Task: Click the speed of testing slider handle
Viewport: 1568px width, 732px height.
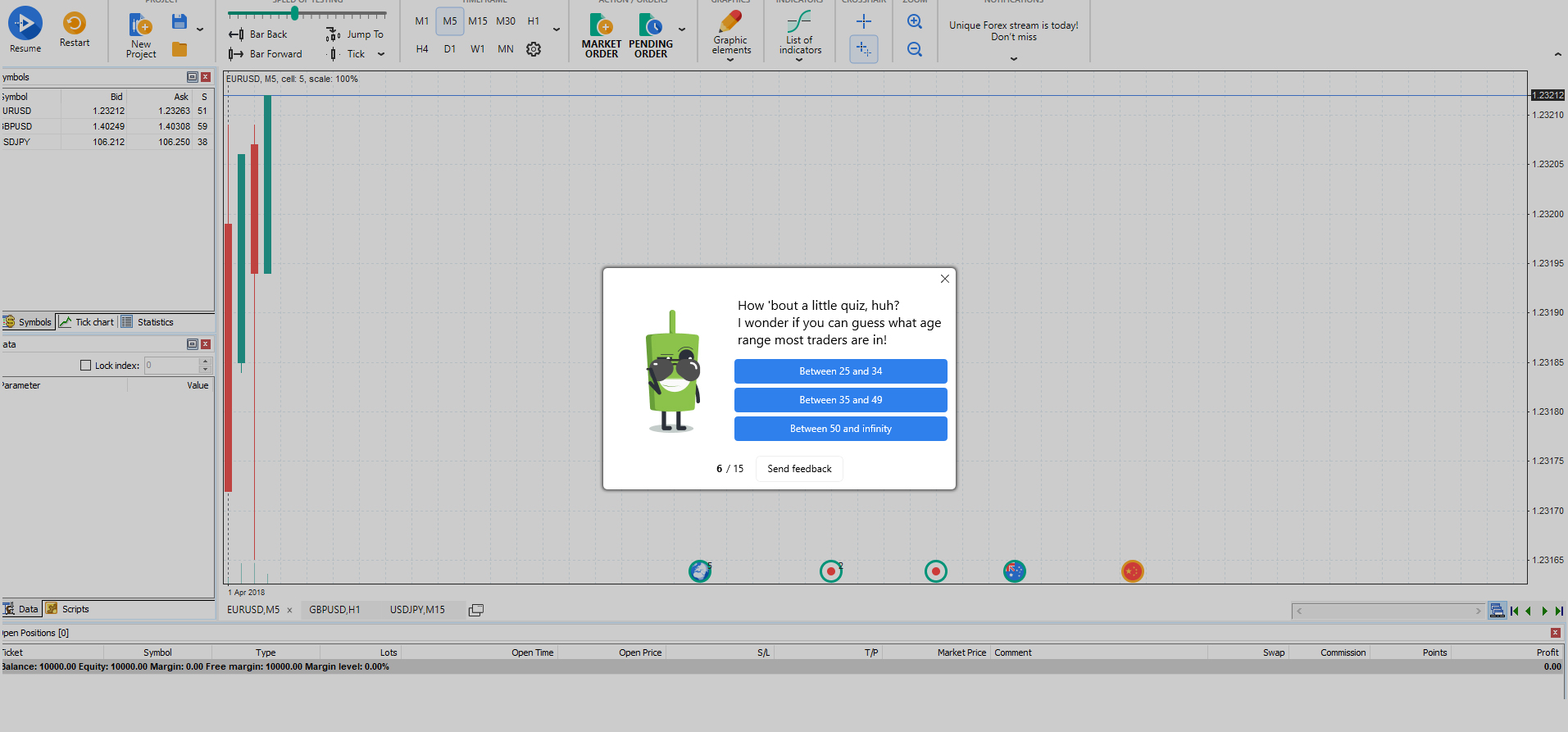Action: point(294,14)
